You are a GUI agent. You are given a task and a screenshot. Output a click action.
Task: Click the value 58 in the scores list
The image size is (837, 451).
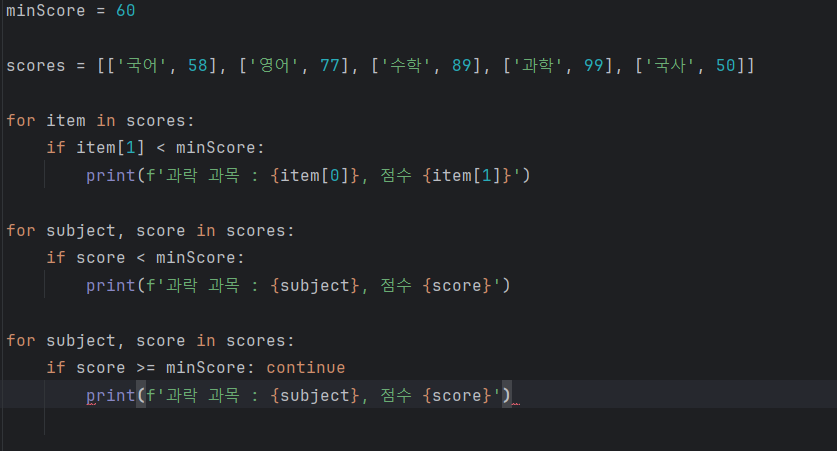tap(198, 66)
